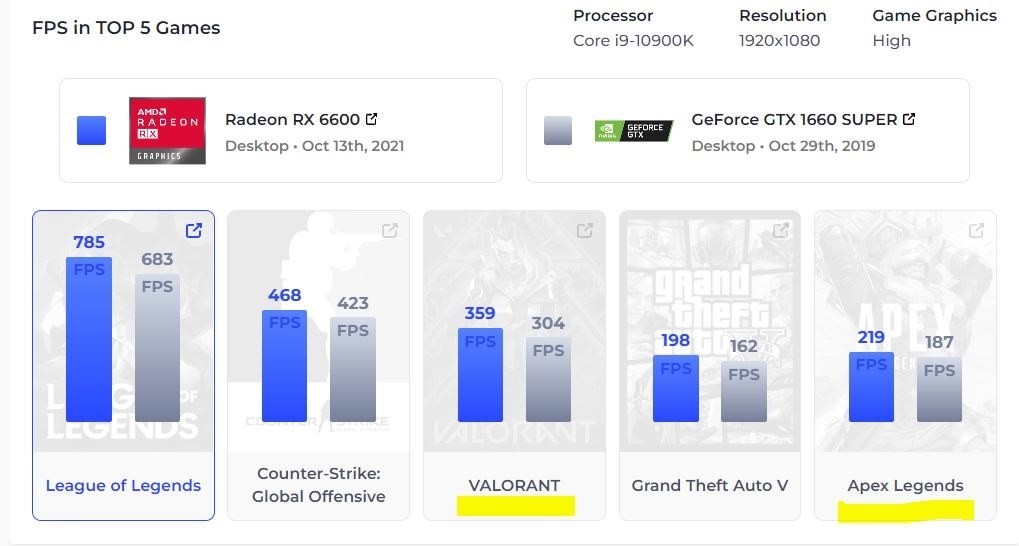This screenshot has height=546, width=1019.
Task: Click the AMD Radeon RX graphics logo
Action: tap(167, 131)
